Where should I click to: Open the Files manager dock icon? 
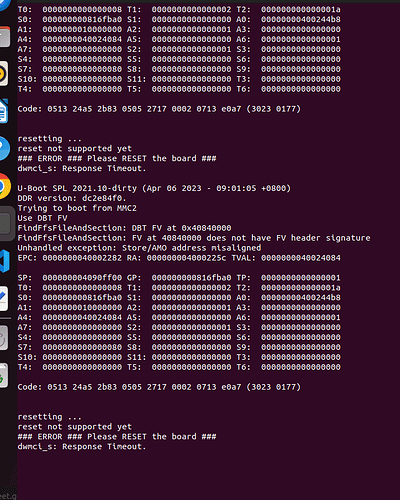point(5,36)
